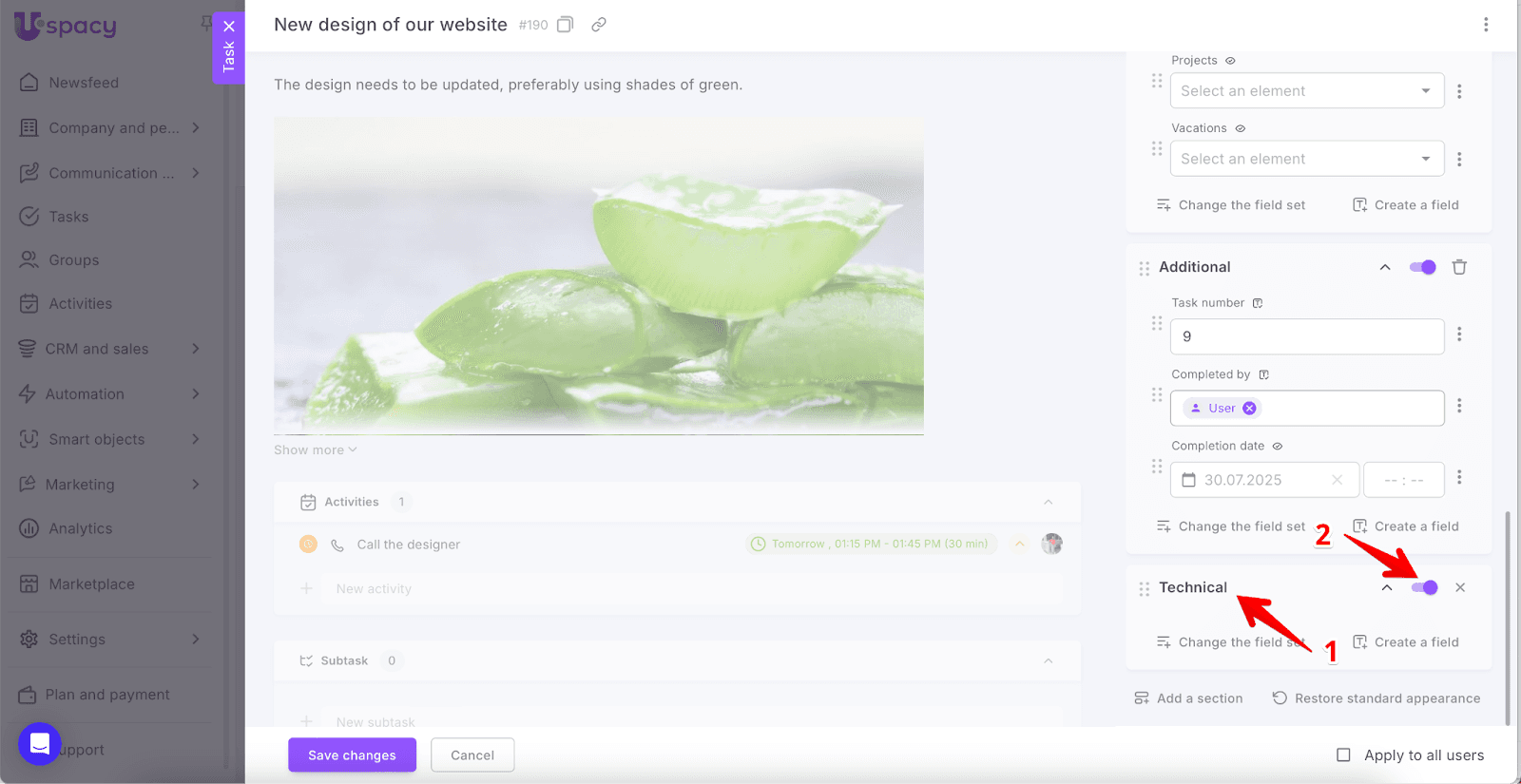1521x784 pixels.
Task: Expand CRM and sales menu
Action: (109, 349)
